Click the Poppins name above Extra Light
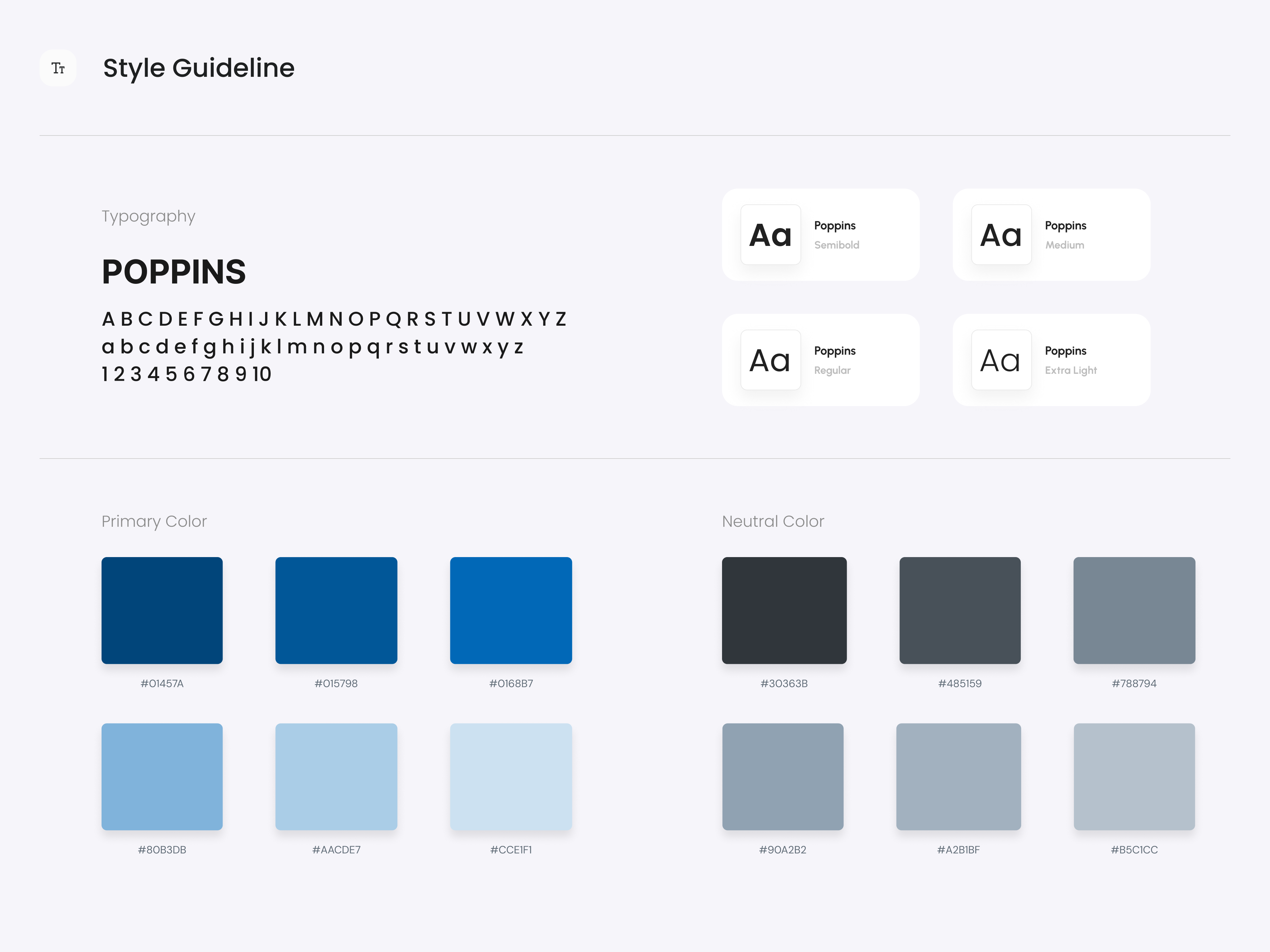 point(1066,351)
